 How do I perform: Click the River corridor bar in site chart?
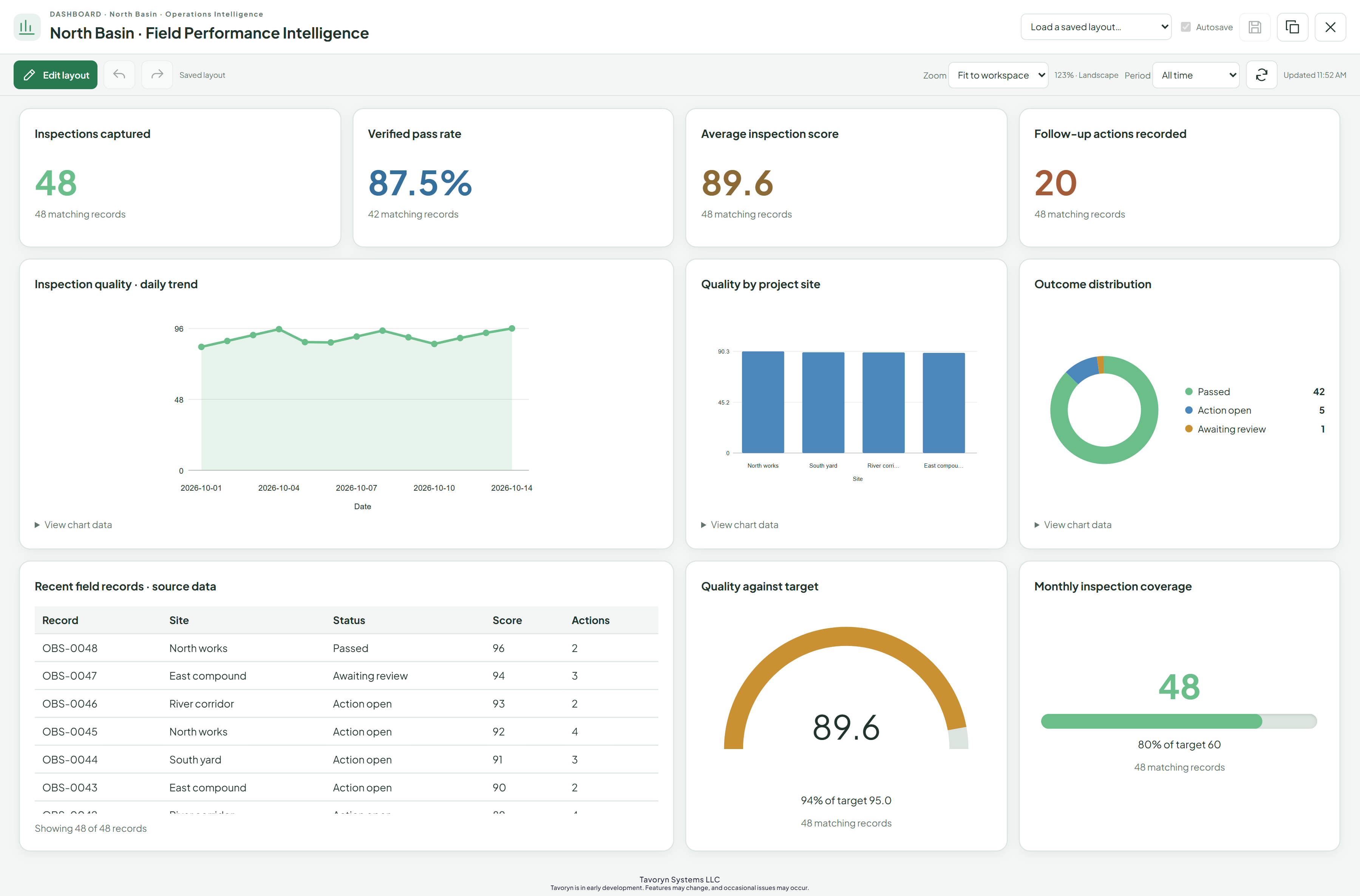coord(883,403)
